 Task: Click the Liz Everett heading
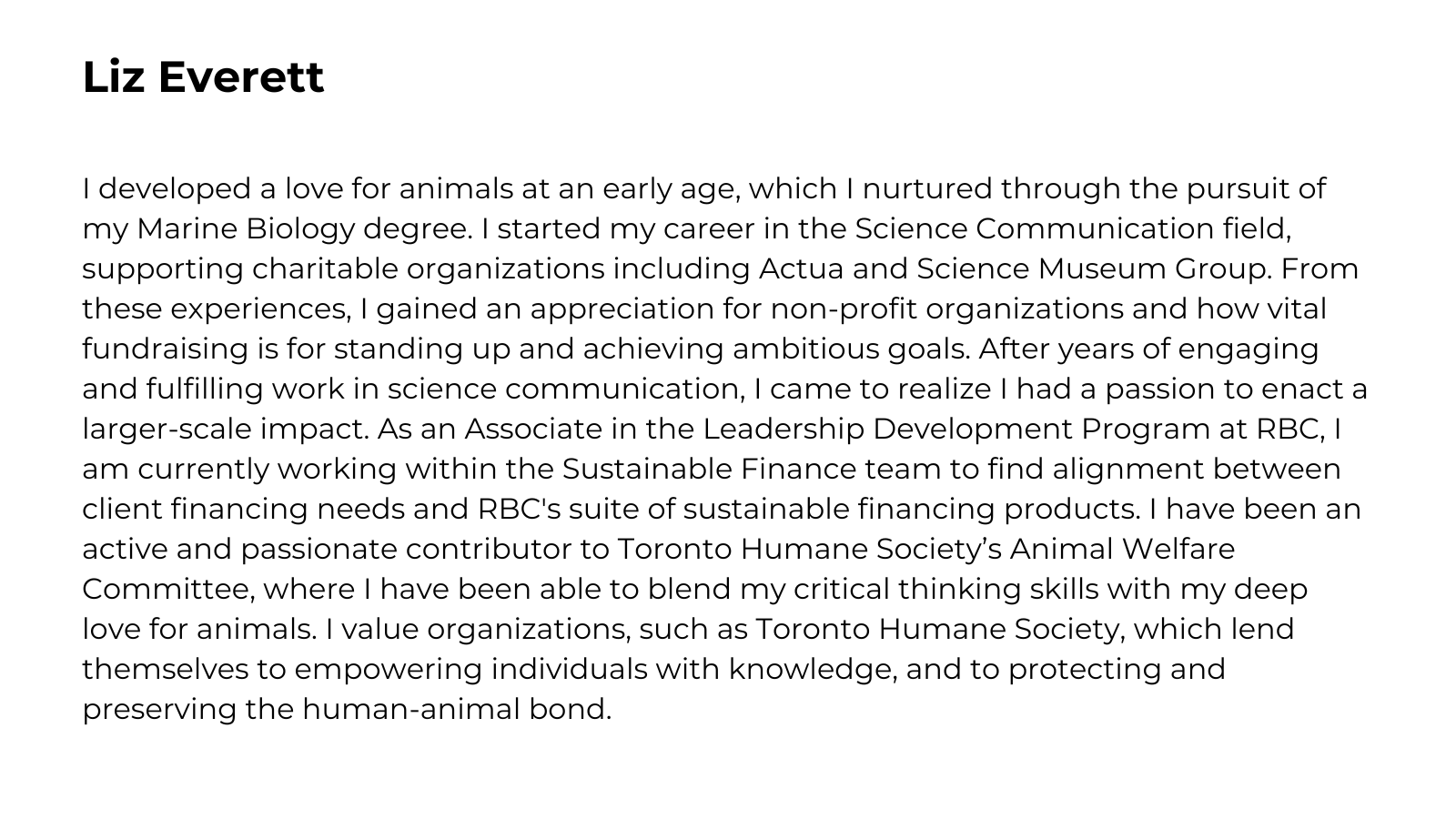point(203,76)
